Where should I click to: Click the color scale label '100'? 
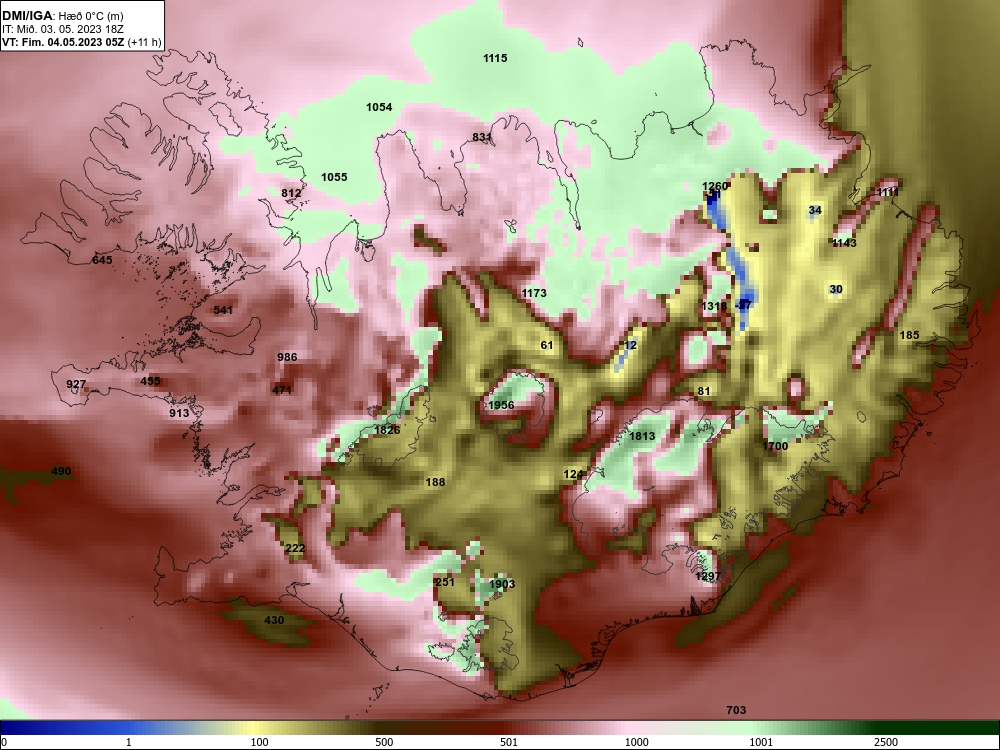260,742
